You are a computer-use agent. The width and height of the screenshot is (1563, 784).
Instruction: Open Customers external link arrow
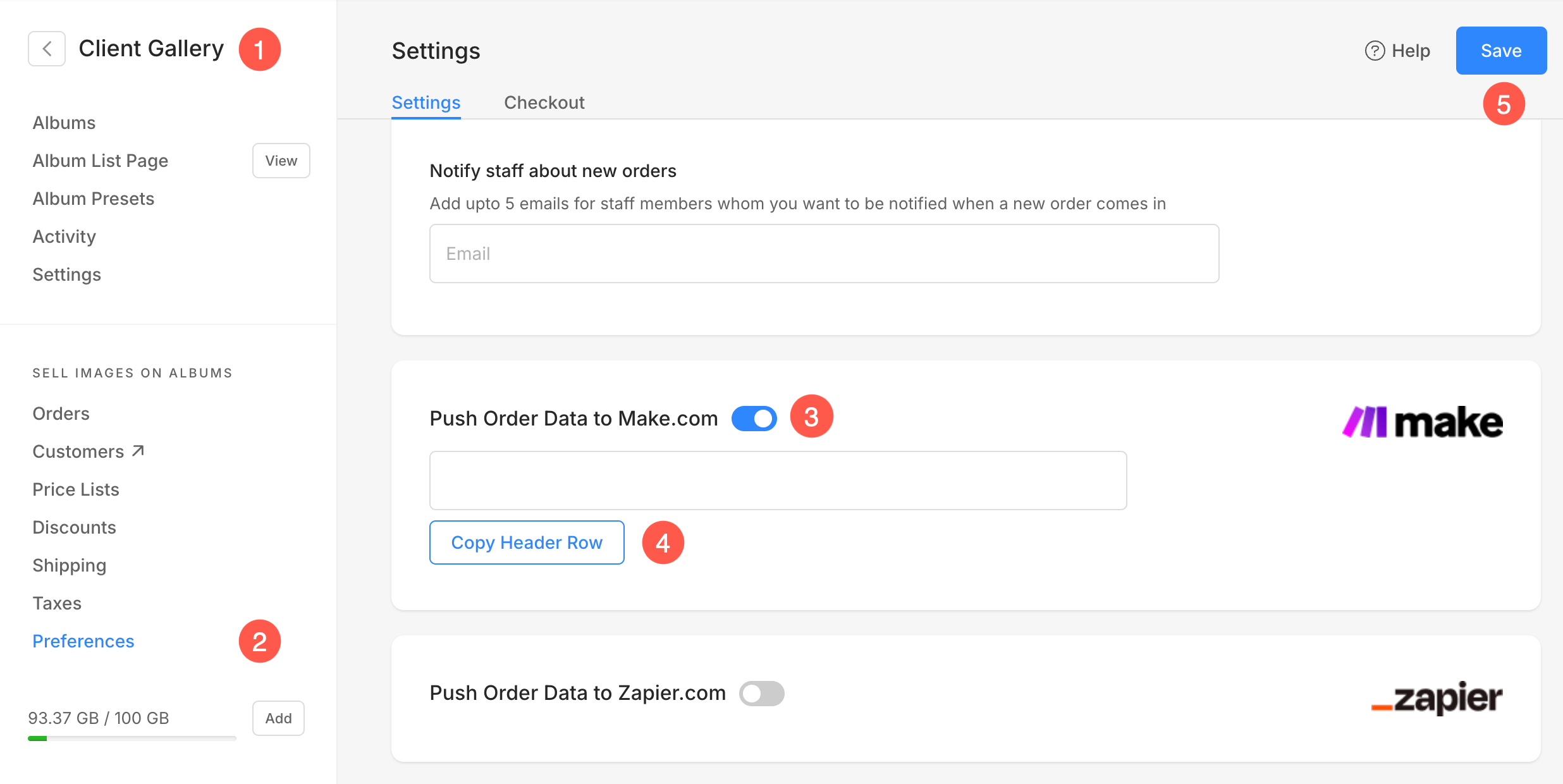coord(138,451)
